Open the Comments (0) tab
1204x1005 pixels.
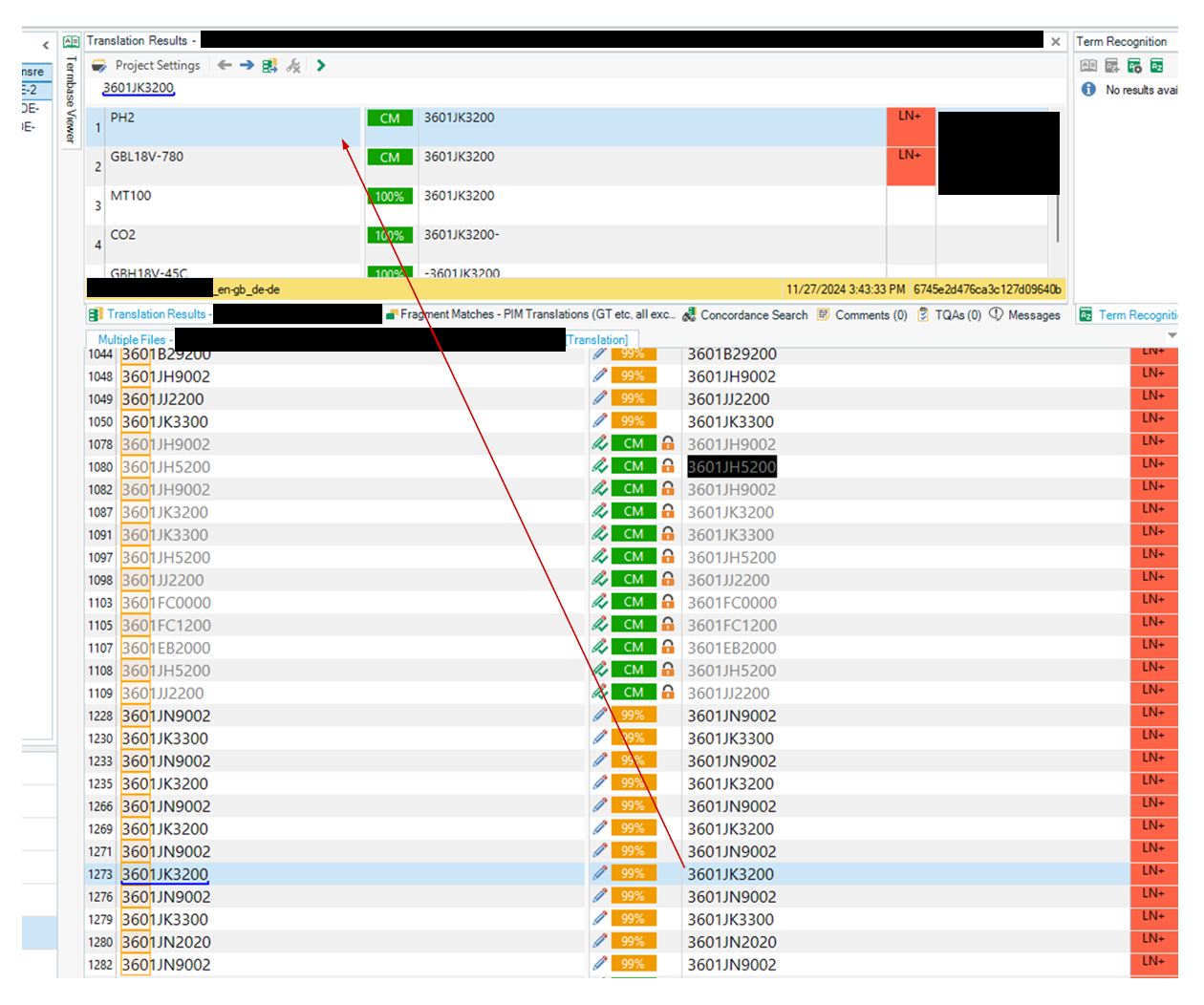[863, 315]
